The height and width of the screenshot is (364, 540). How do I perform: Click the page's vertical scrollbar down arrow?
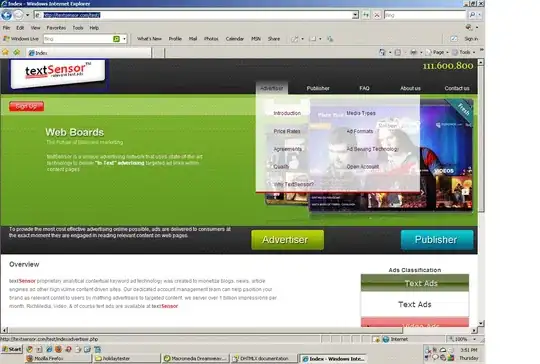(481, 323)
